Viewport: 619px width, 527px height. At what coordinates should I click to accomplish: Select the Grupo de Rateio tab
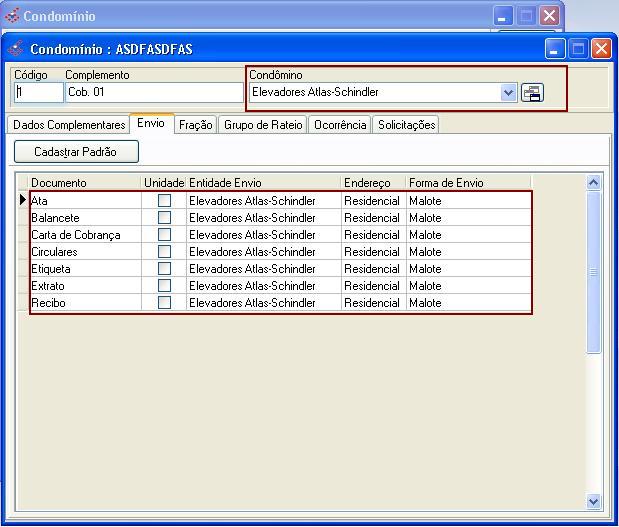point(263,125)
